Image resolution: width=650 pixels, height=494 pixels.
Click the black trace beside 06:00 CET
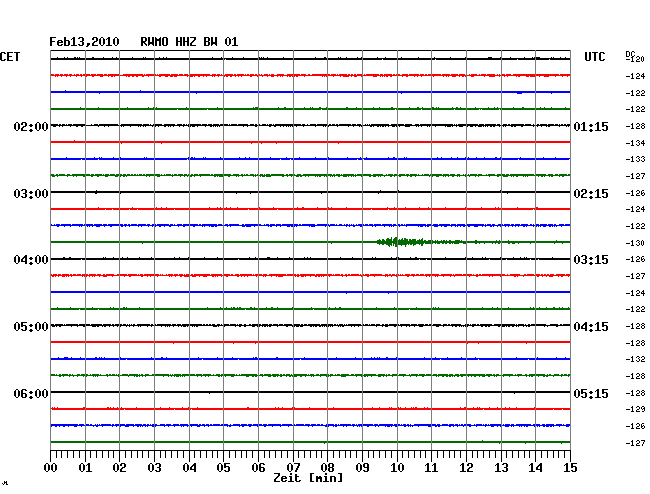pos(310,392)
